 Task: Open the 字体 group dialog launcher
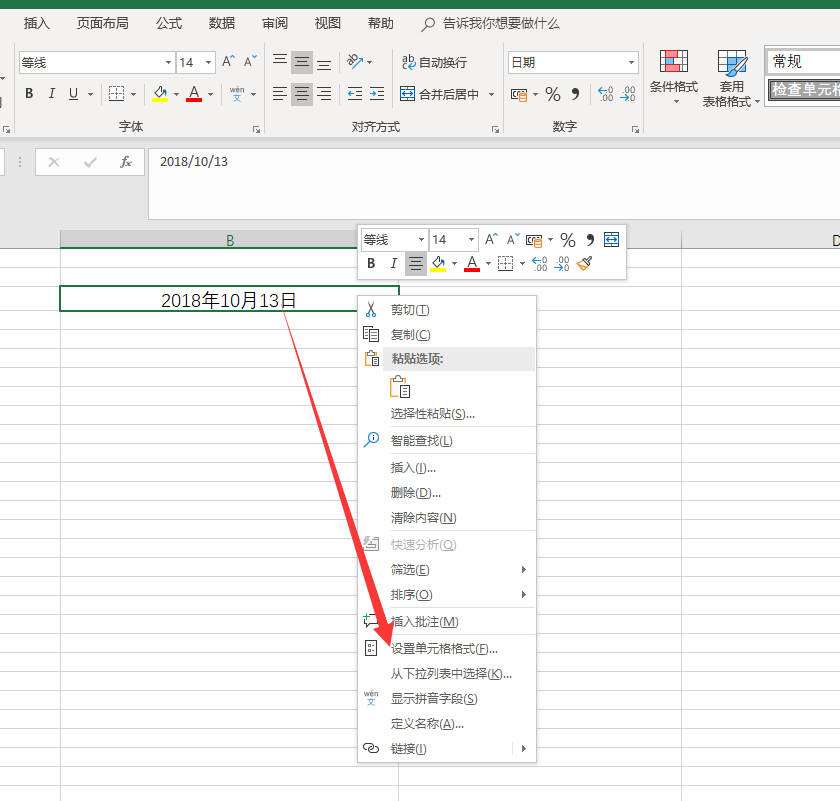click(x=256, y=129)
